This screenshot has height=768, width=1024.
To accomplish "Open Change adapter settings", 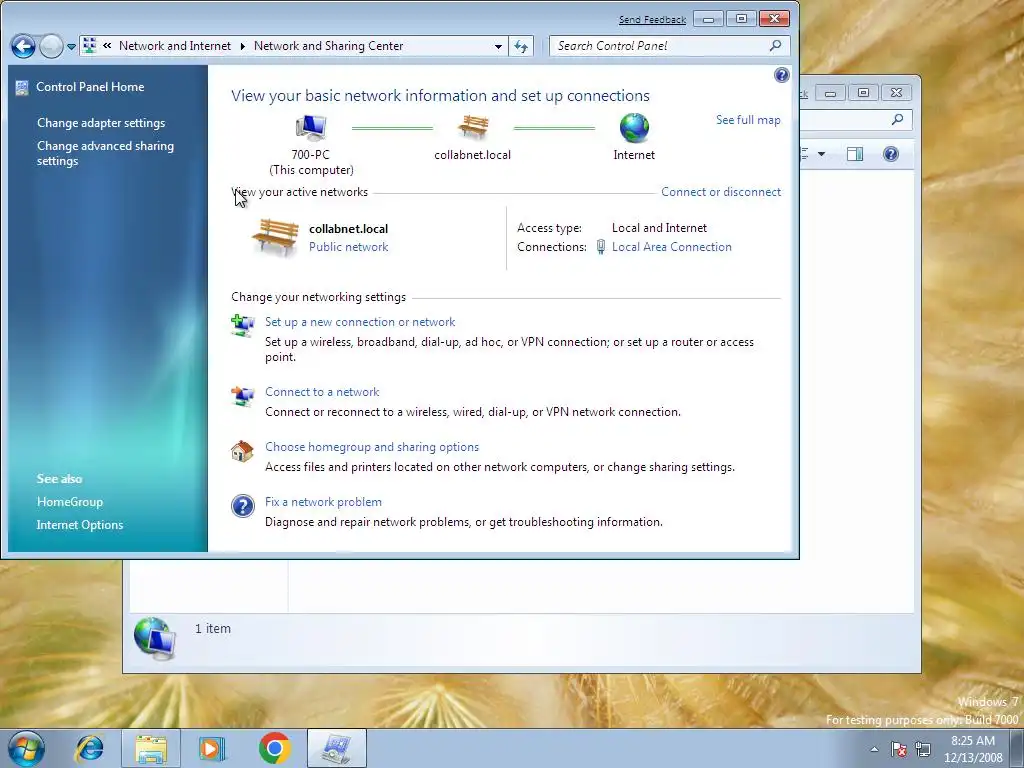I will [101, 123].
